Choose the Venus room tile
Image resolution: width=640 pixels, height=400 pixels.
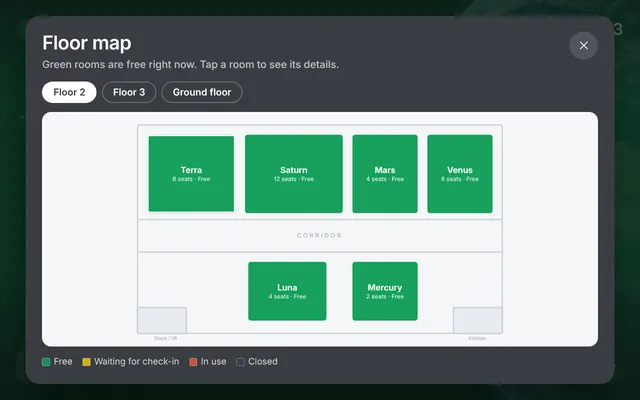click(x=460, y=174)
